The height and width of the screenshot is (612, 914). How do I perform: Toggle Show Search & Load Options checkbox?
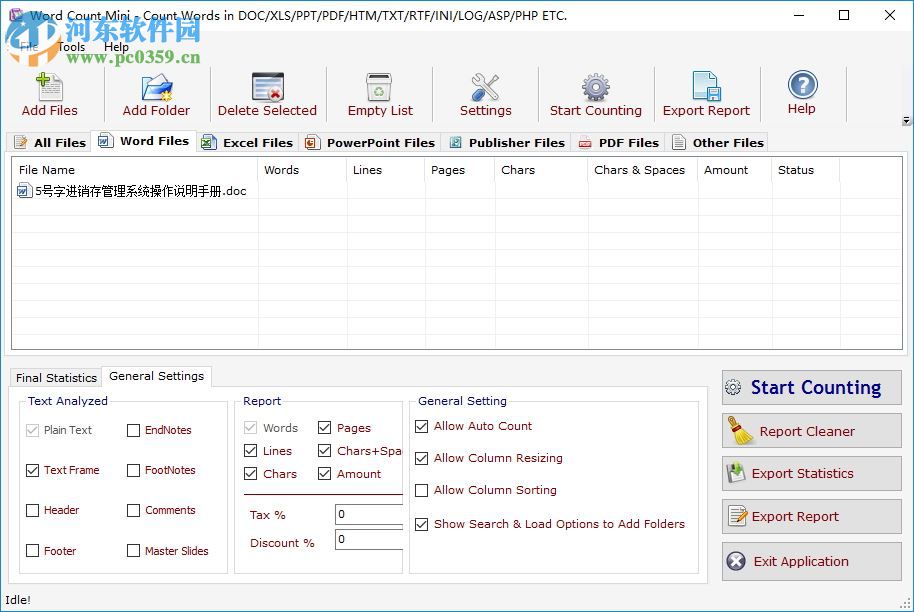[x=421, y=524]
